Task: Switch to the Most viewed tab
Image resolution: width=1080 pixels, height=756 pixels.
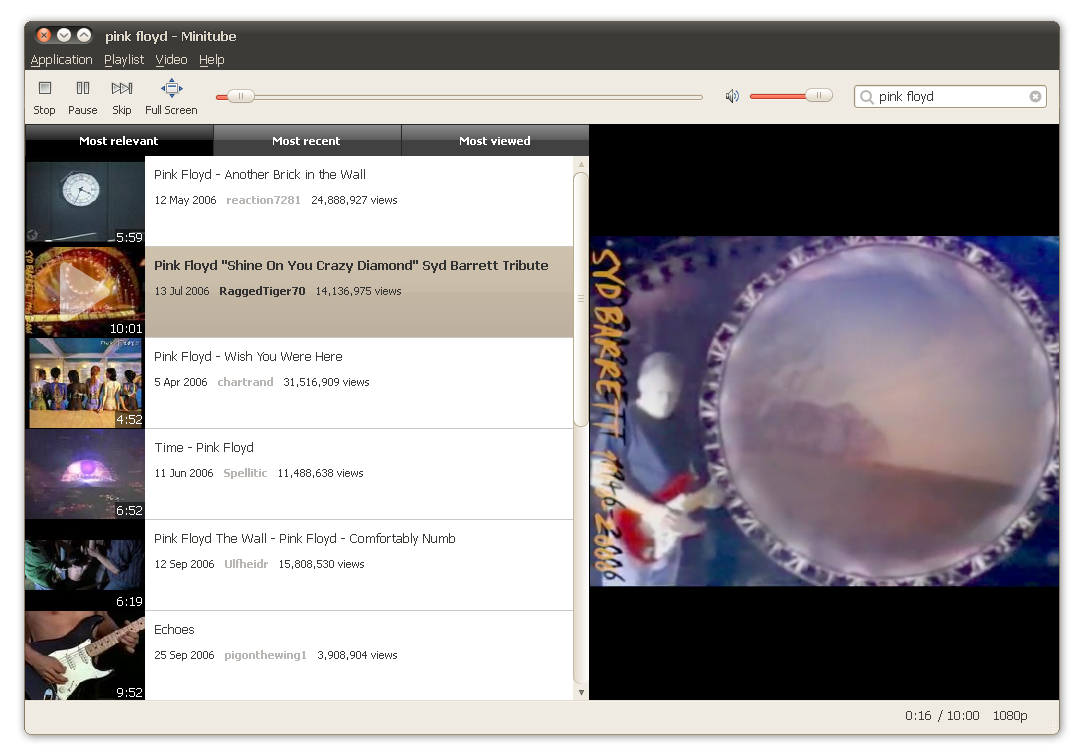Action: [495, 140]
